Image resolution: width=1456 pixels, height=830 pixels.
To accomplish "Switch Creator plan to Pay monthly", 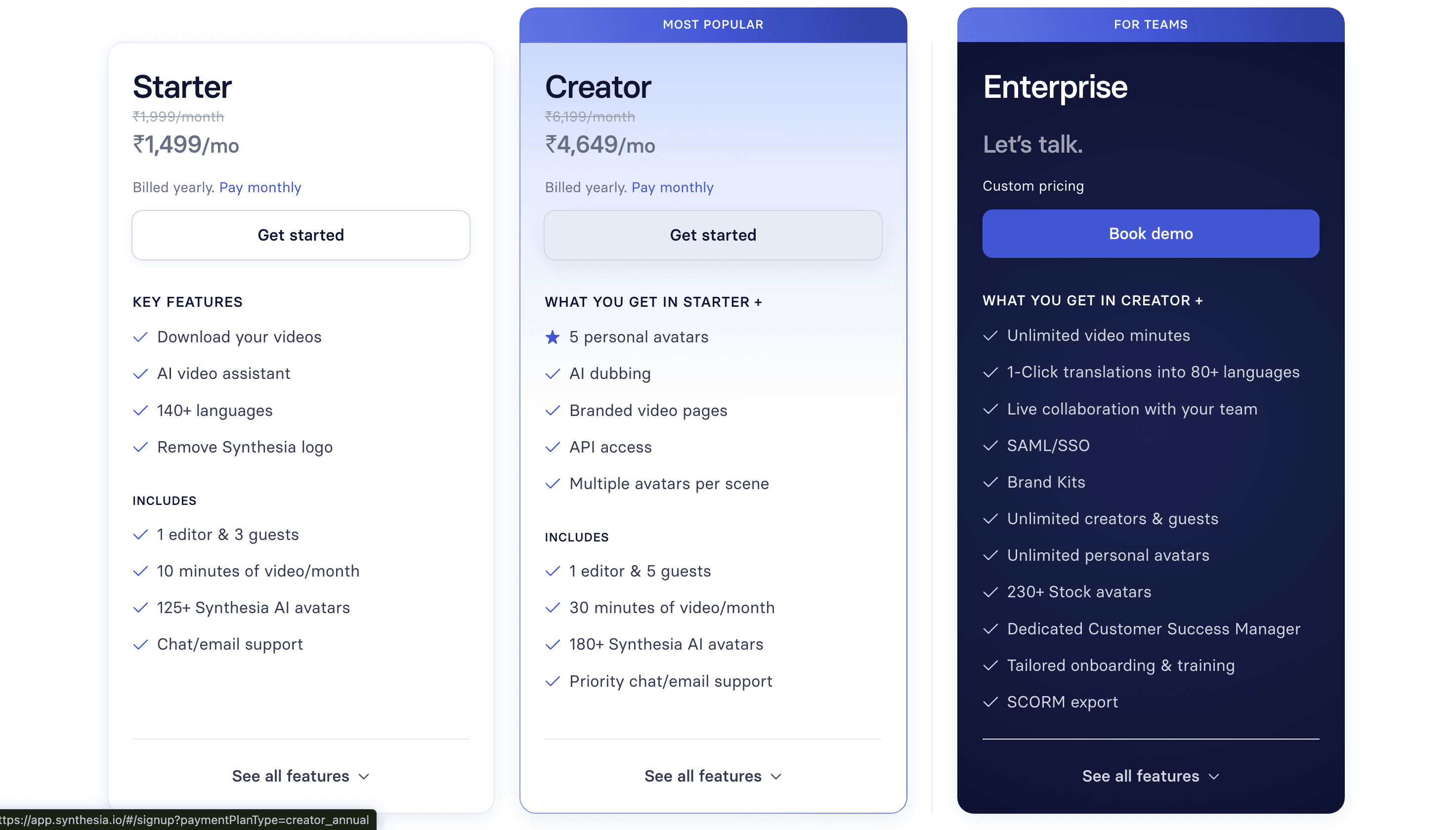I will 672,188.
